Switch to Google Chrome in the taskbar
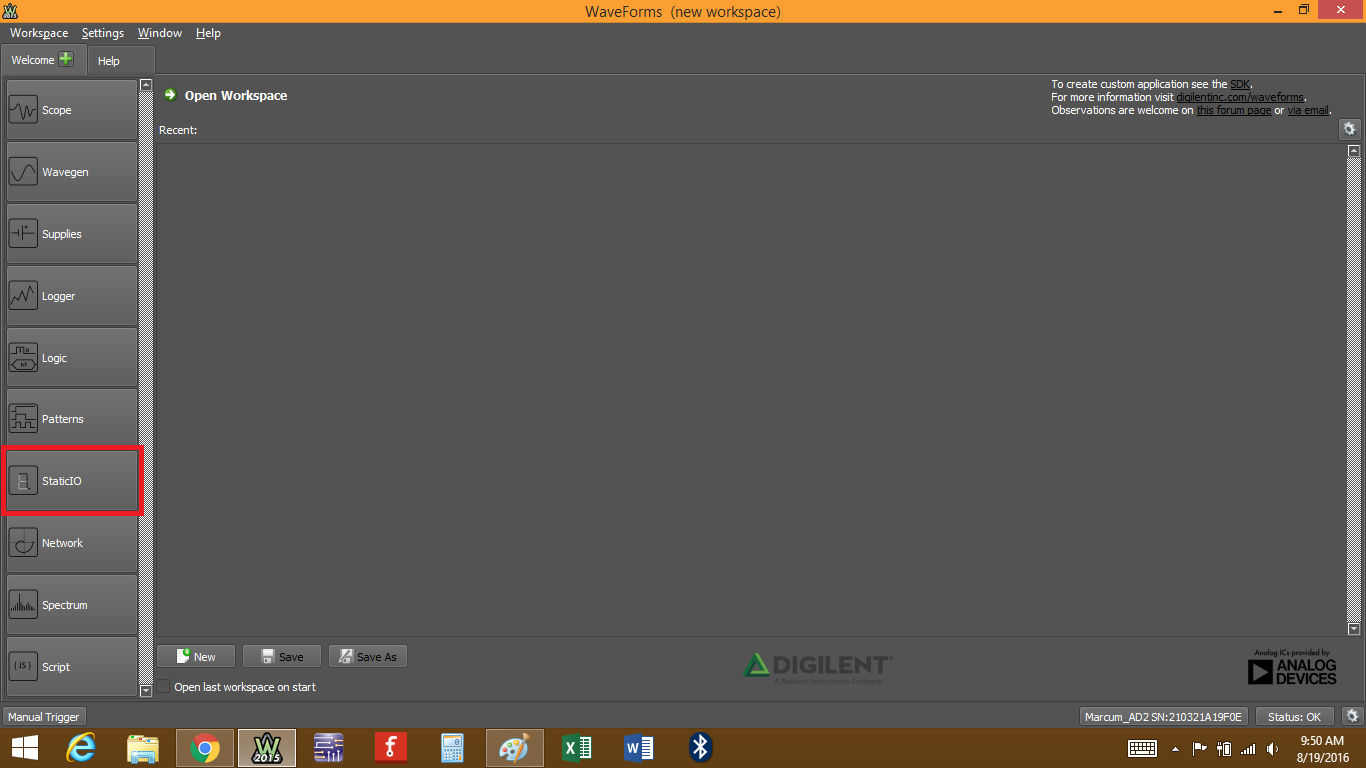The image size is (1366, 768). tap(205, 747)
